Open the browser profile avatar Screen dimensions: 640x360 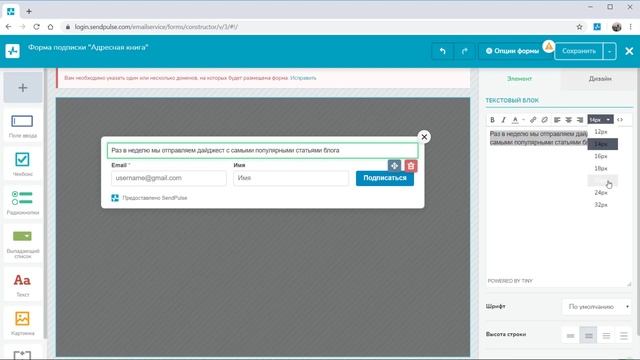pos(616,27)
